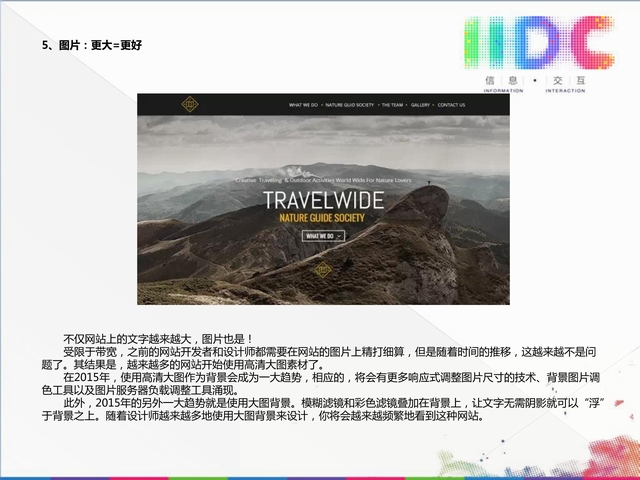Image resolution: width=640 pixels, height=480 pixels.
Task: Click the INFORMATION label under the logo
Action: pos(503,91)
